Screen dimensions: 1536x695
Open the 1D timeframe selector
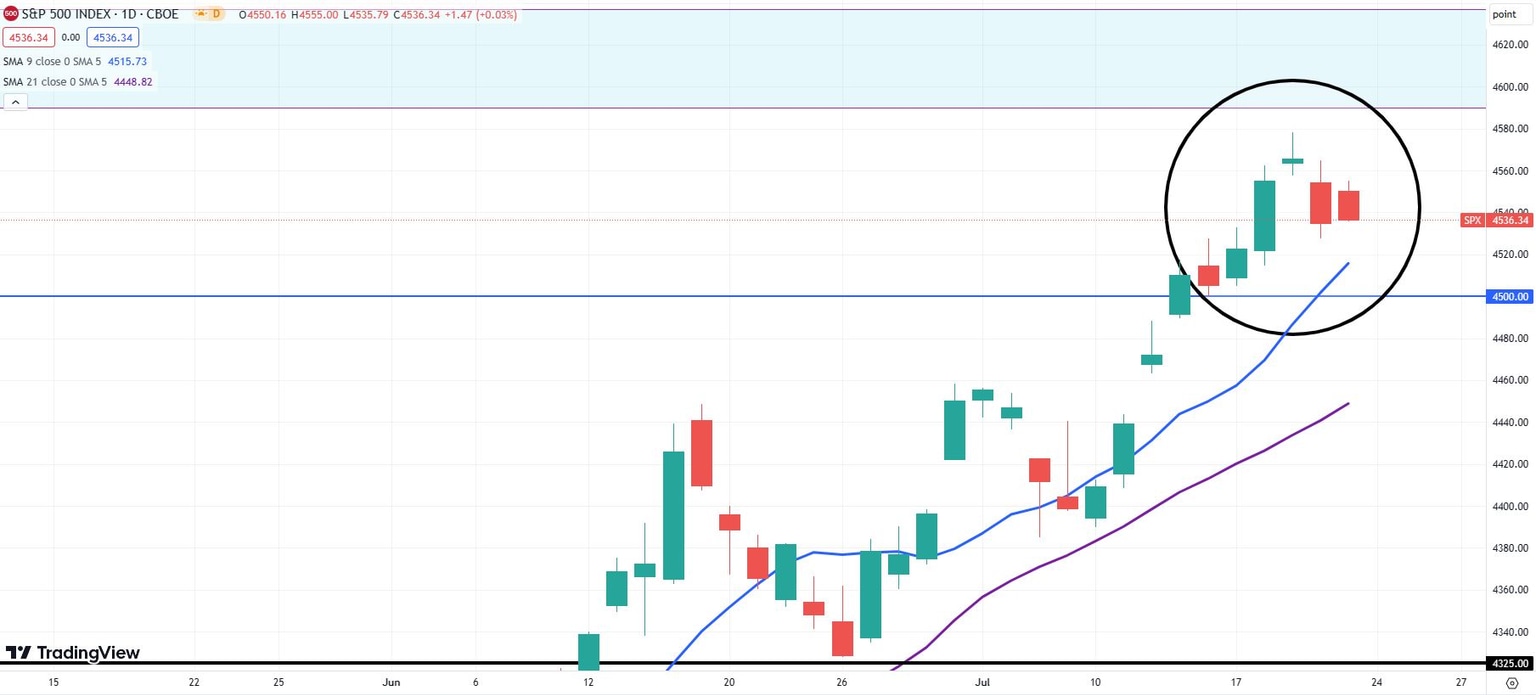129,14
